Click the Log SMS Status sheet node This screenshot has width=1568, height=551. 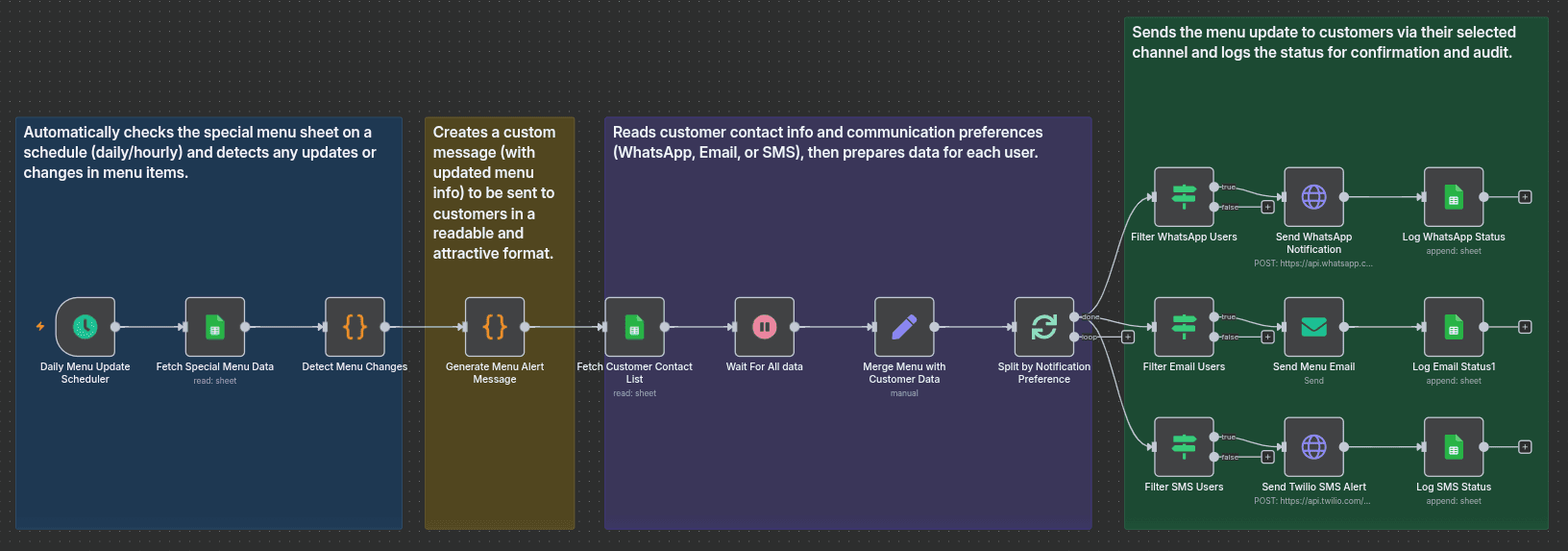tap(1454, 447)
